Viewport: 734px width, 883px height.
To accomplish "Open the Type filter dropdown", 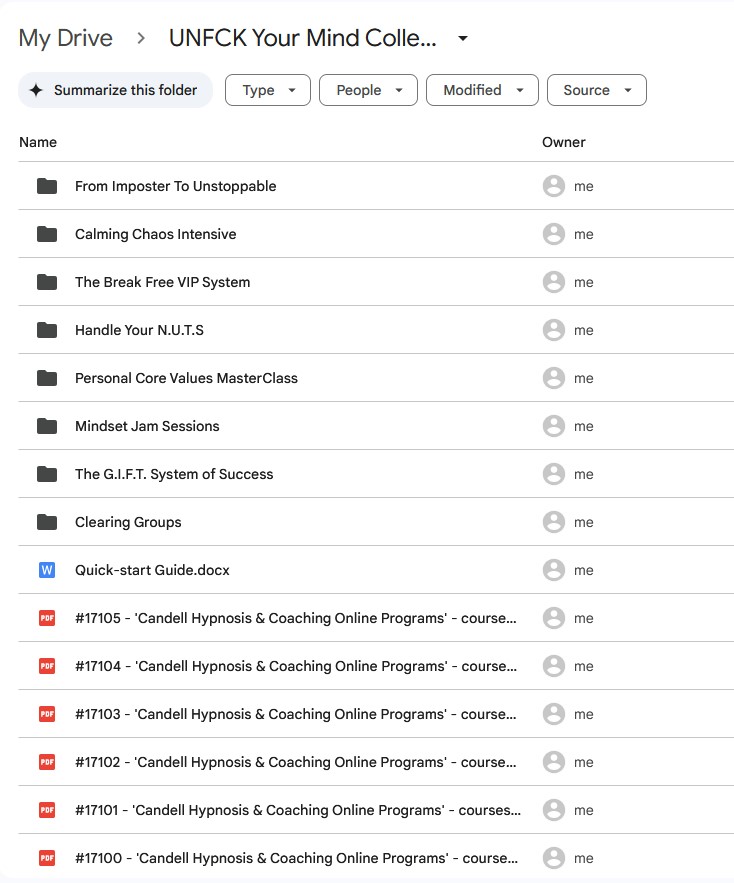I will point(268,90).
